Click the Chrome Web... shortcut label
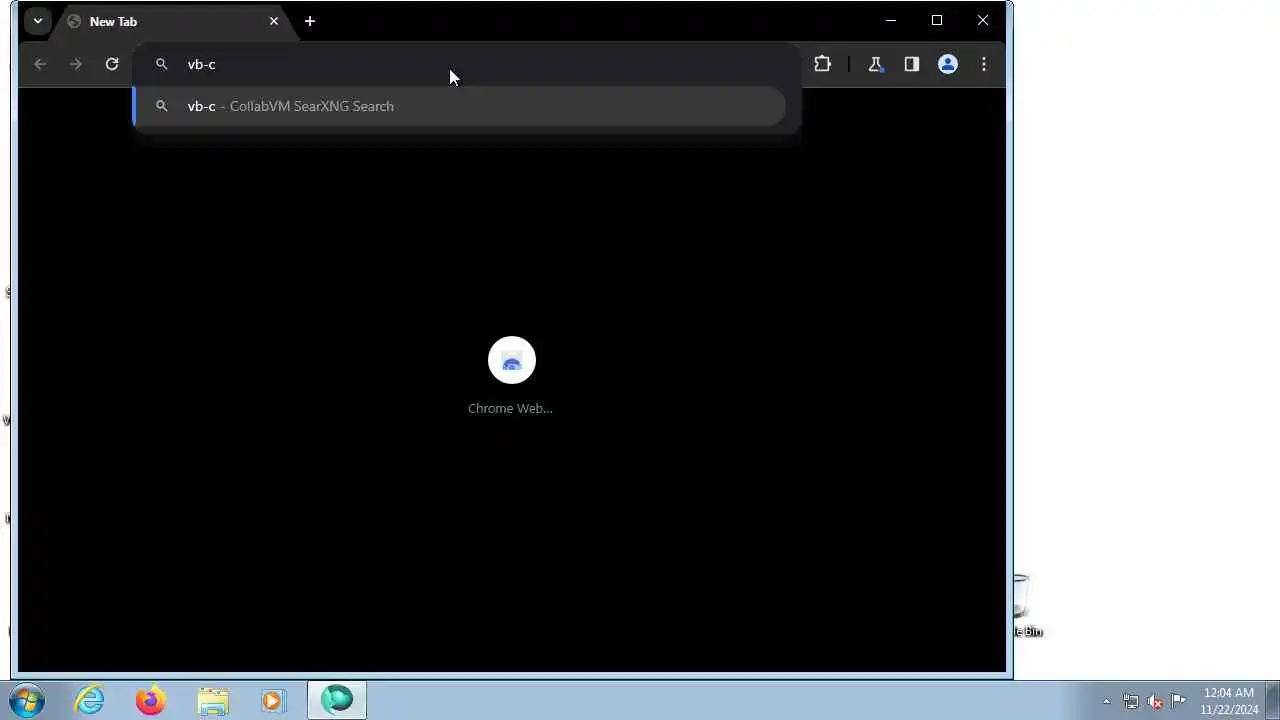The height and width of the screenshot is (720, 1280). [x=510, y=408]
